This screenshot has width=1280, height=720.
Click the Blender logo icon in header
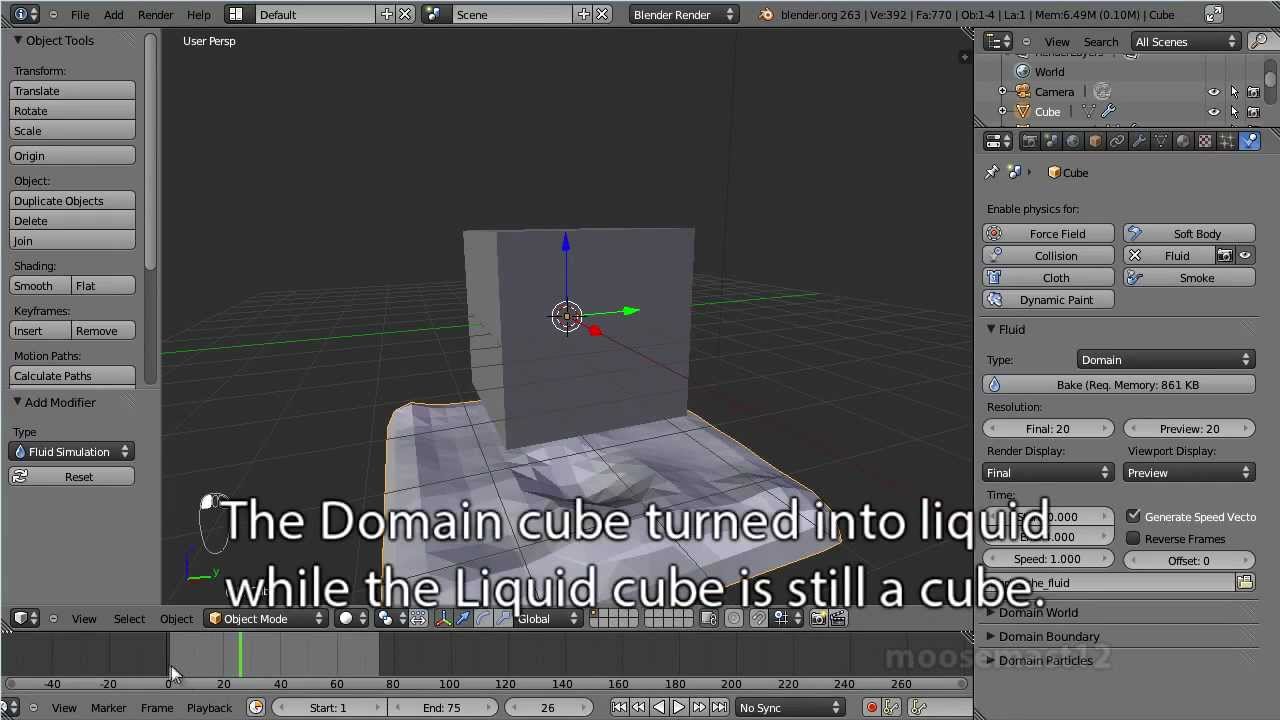(x=766, y=15)
